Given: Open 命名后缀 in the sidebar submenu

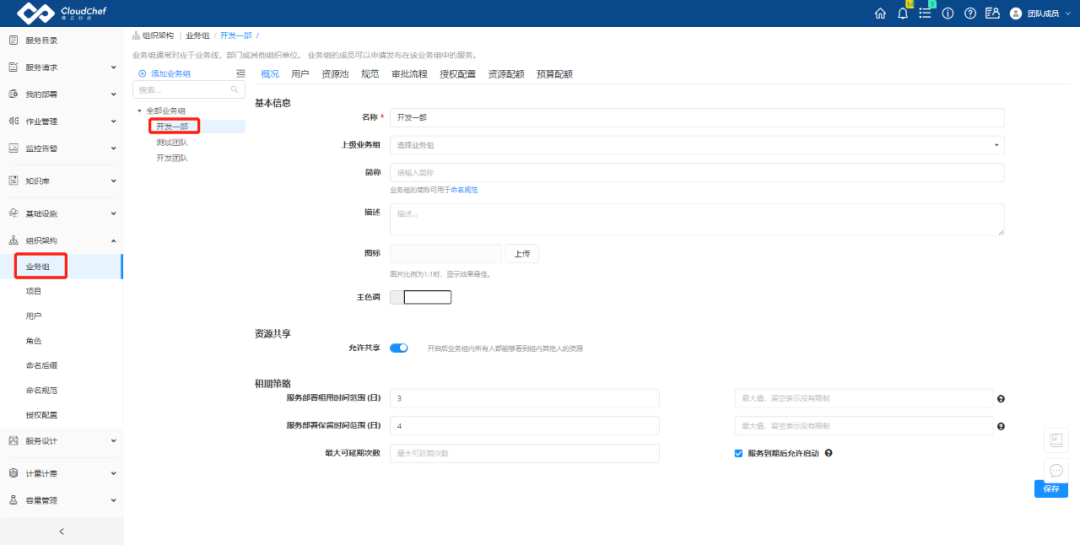Looking at the screenshot, I should click(x=41, y=365).
